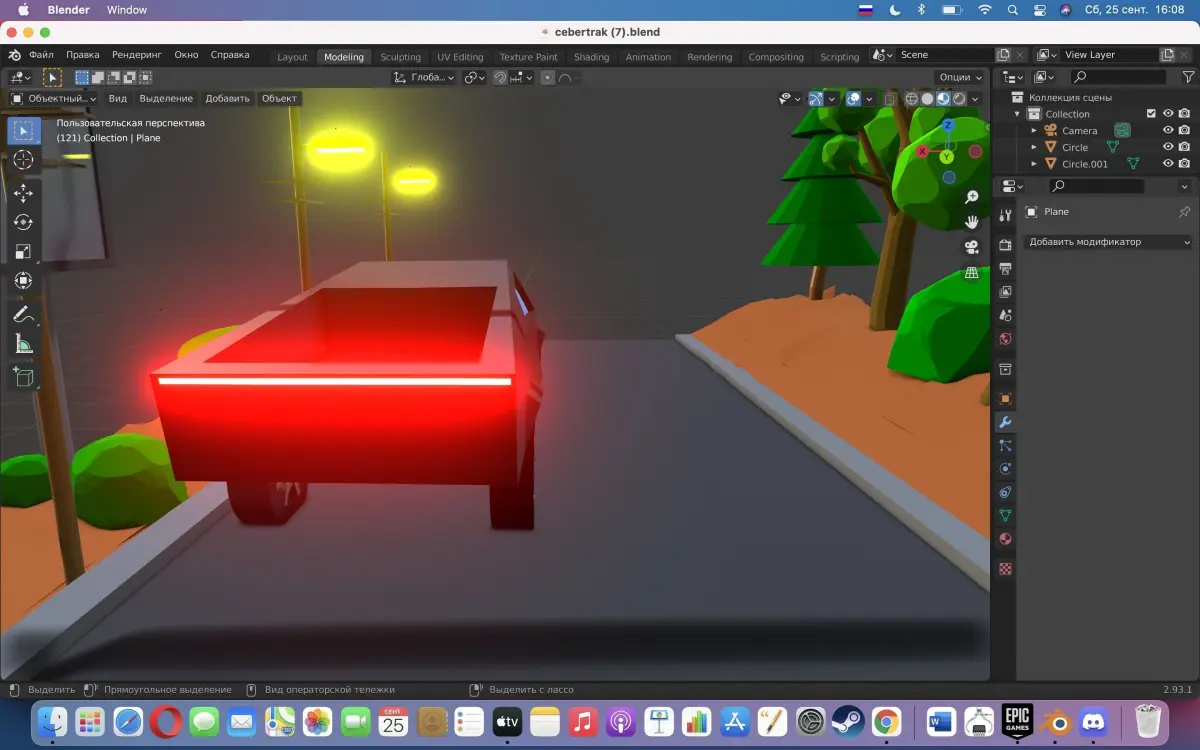Uncheck the Collection exclude checkbox
Screen dimensions: 1200x750
[x=1151, y=114]
